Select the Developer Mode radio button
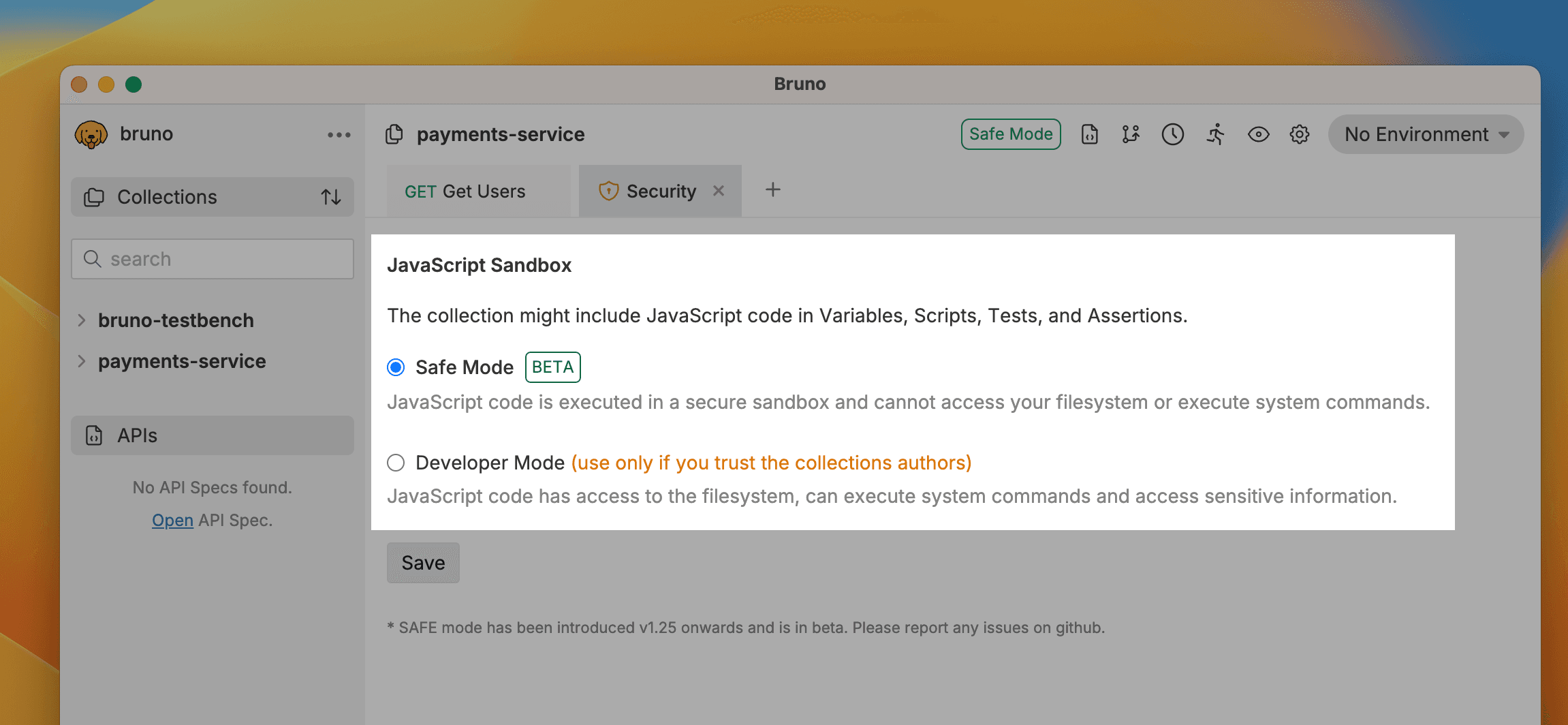 (396, 463)
